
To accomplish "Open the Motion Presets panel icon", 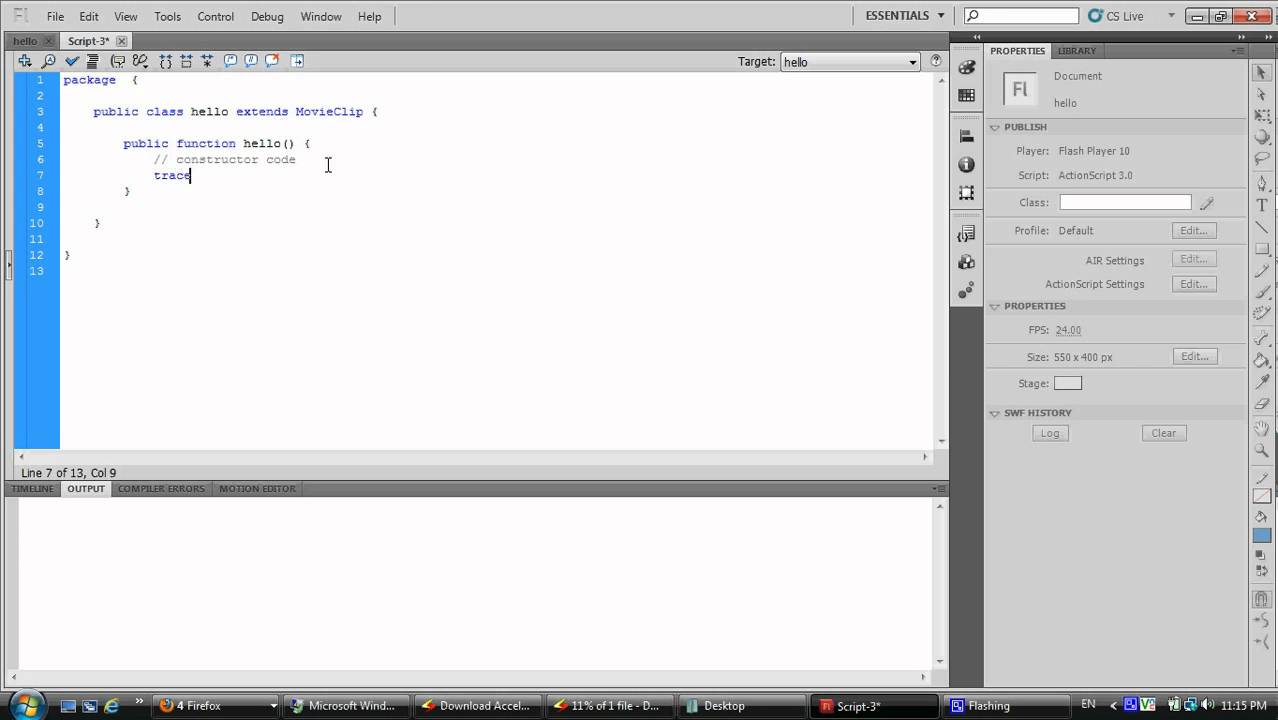I will click(x=966, y=290).
